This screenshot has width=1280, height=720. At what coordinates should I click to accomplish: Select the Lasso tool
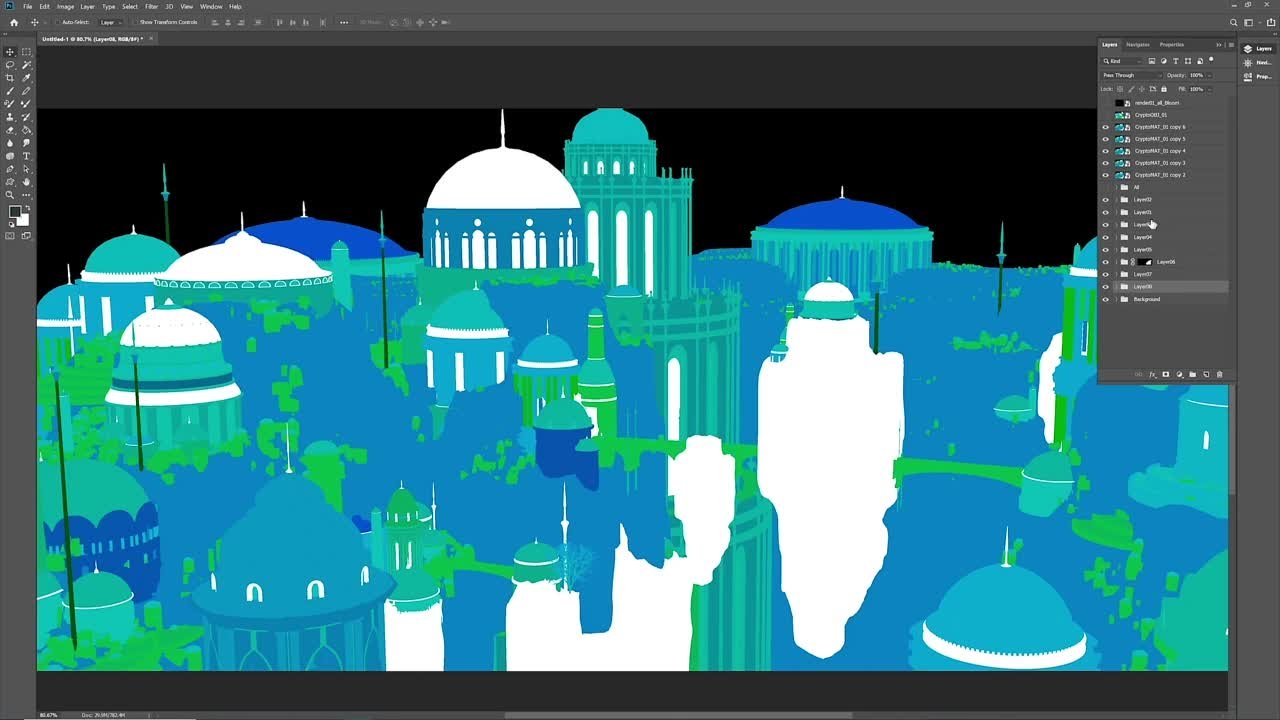tap(11, 65)
